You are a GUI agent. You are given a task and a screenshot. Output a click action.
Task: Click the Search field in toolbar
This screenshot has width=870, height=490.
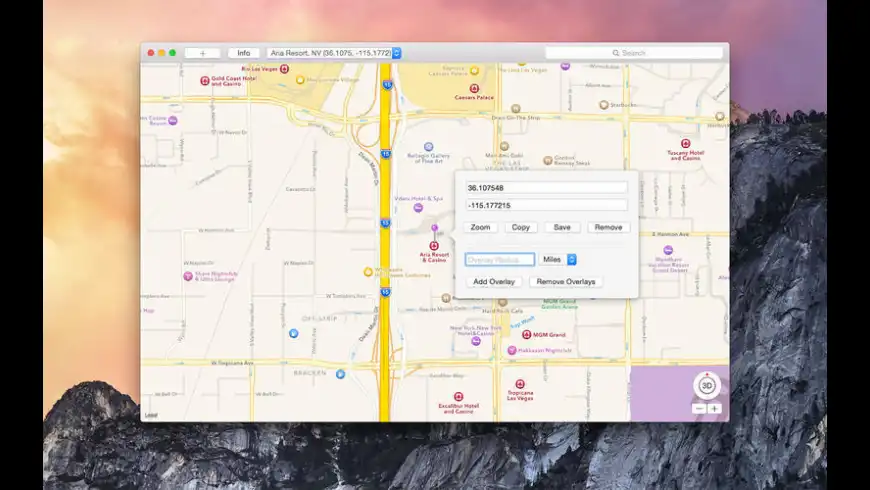point(634,53)
